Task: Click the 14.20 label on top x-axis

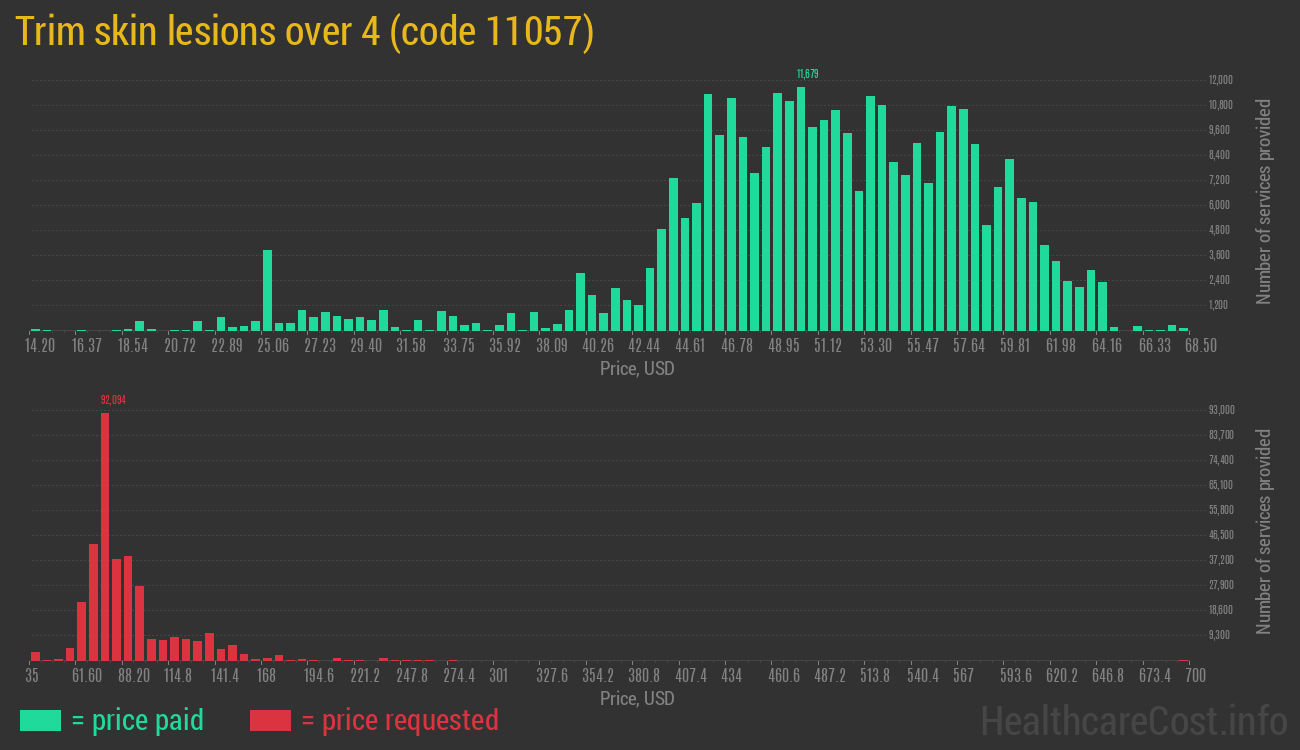Action: 40,346
